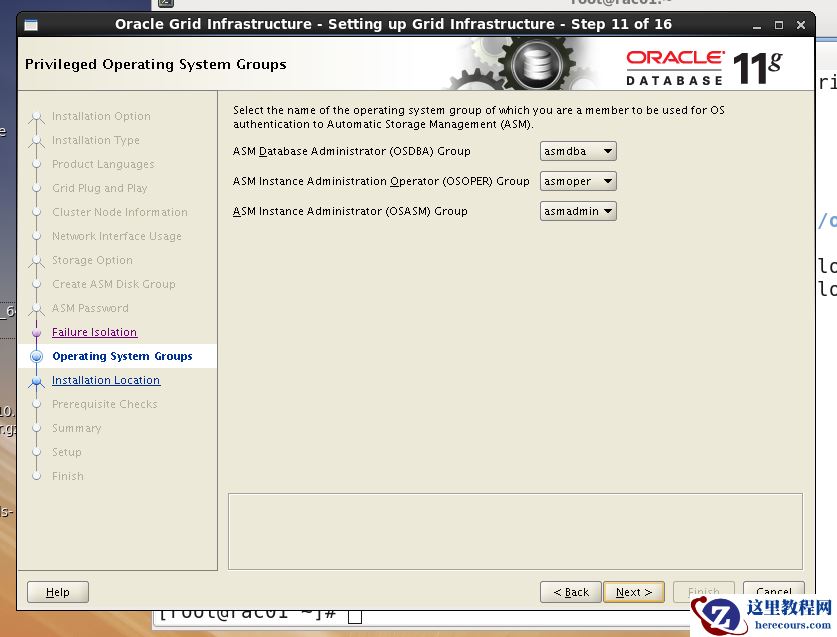Click the Finish step label in sidebar

coord(68,476)
